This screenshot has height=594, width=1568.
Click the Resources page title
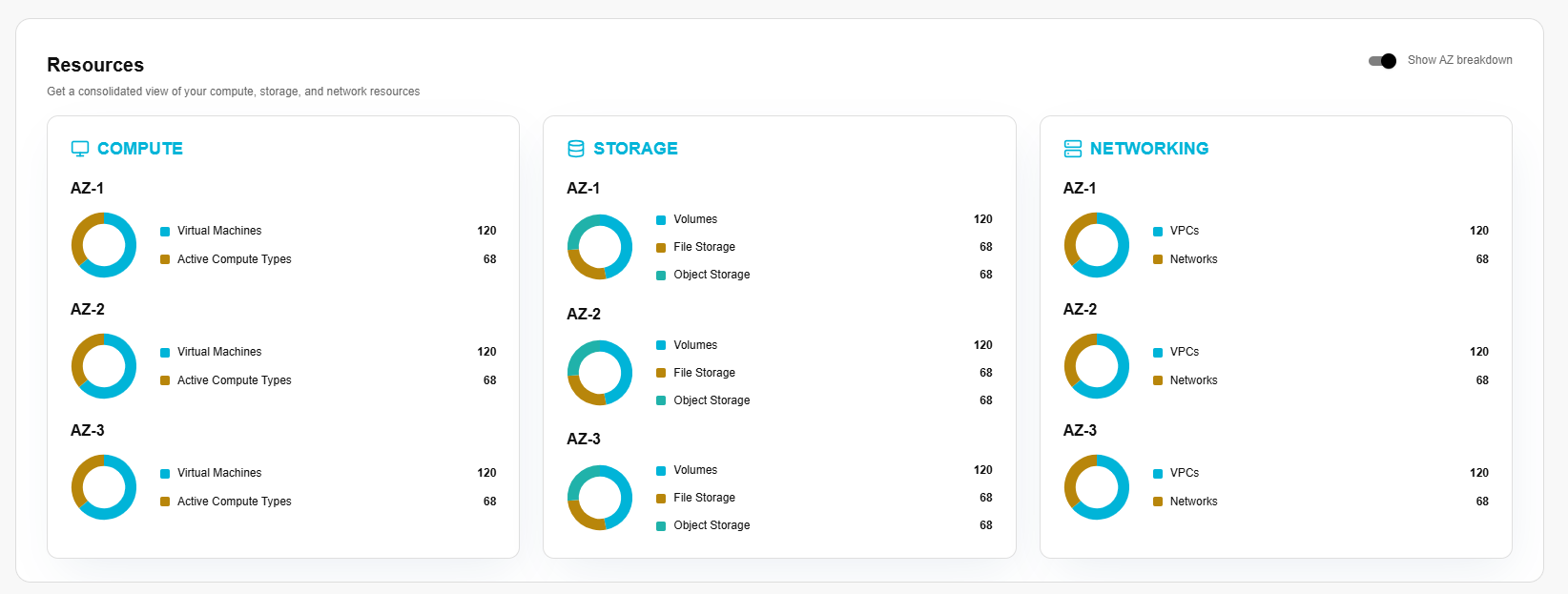click(95, 65)
